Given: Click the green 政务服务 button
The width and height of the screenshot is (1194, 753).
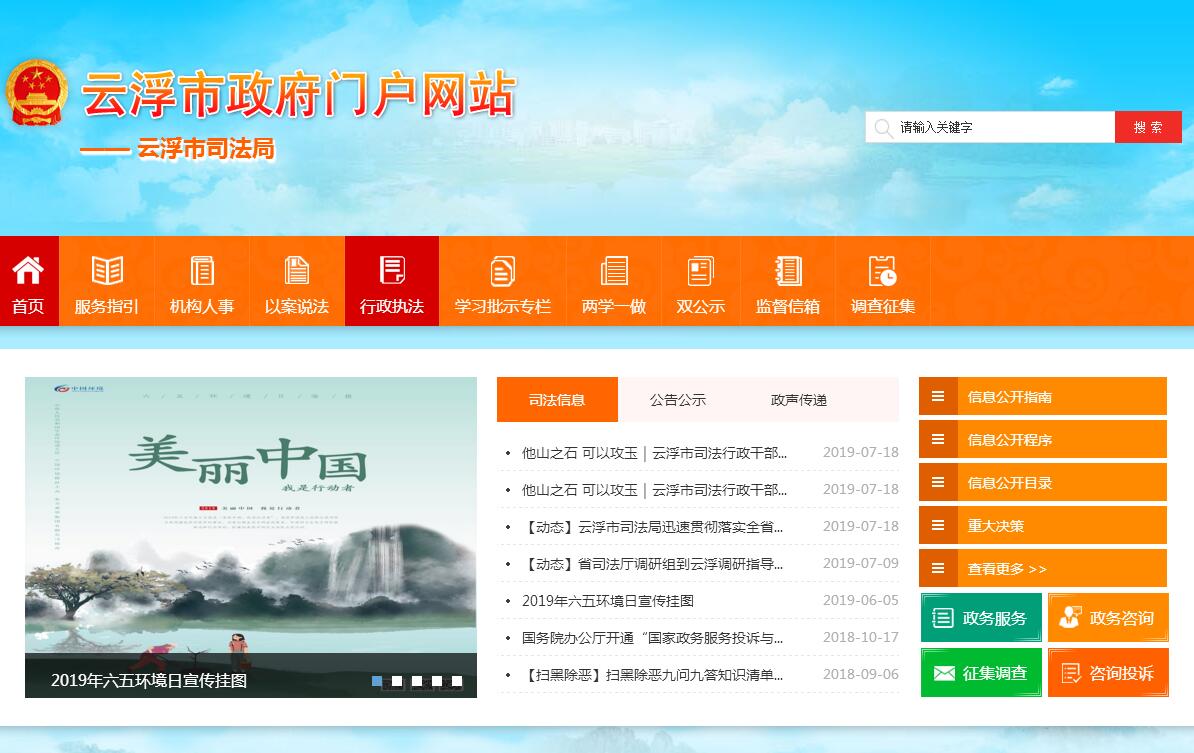Looking at the screenshot, I should [981, 618].
